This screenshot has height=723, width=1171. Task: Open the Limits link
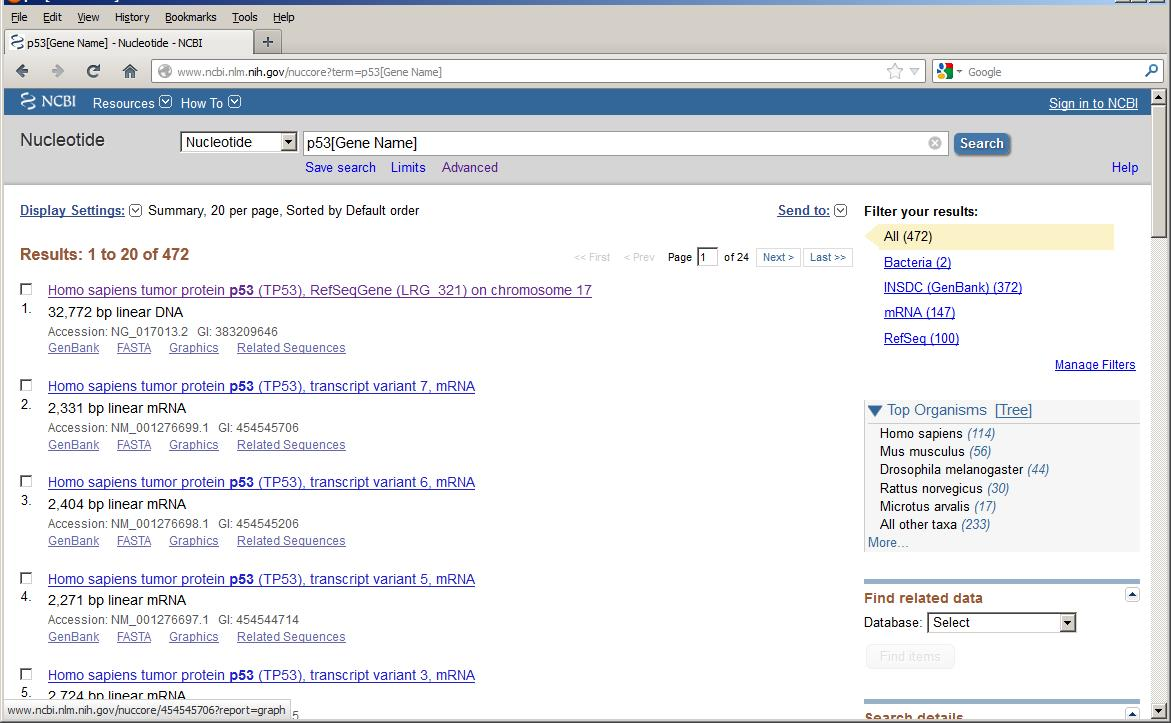[x=408, y=167]
